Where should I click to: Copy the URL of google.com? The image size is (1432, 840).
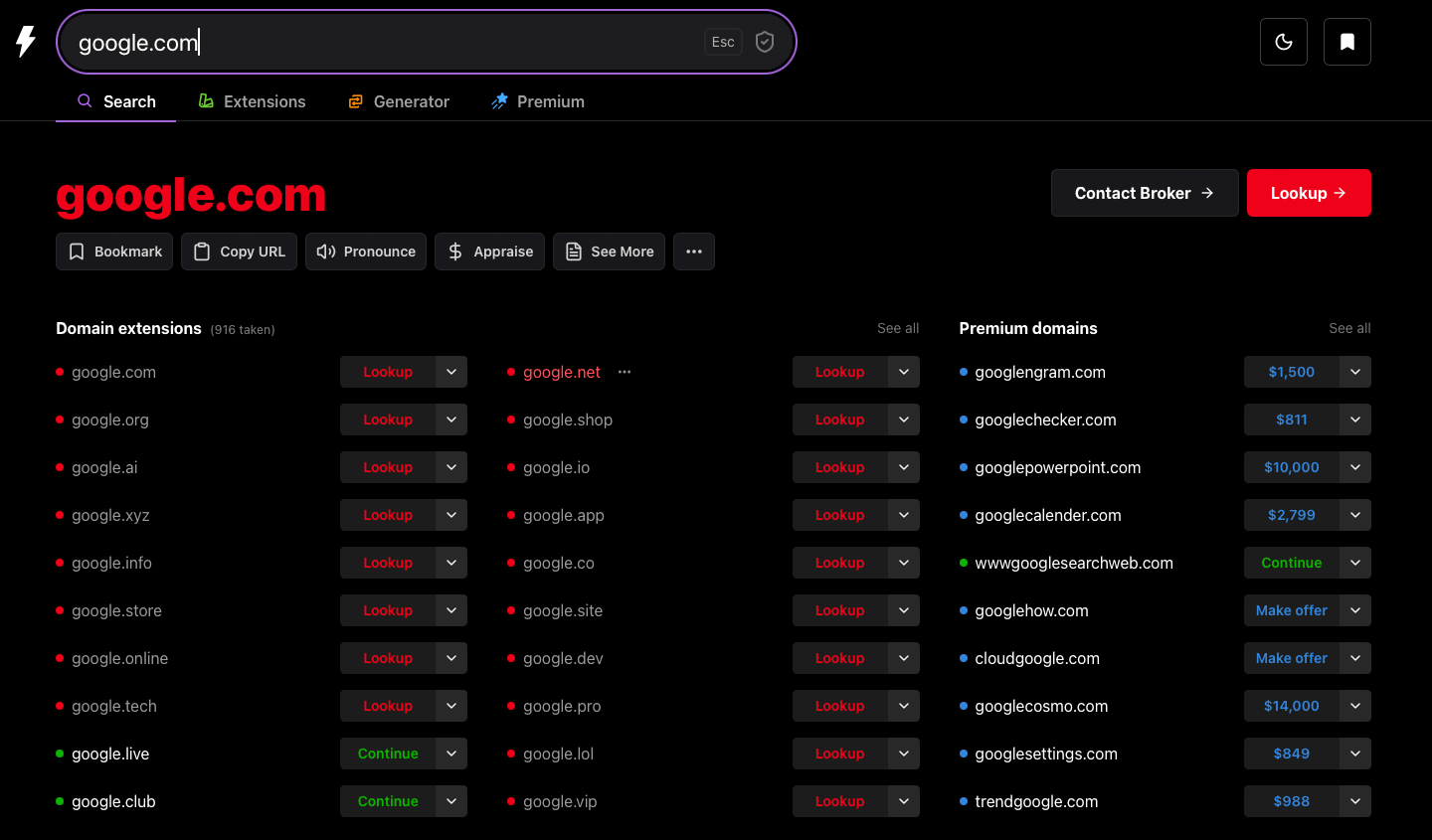tap(239, 252)
